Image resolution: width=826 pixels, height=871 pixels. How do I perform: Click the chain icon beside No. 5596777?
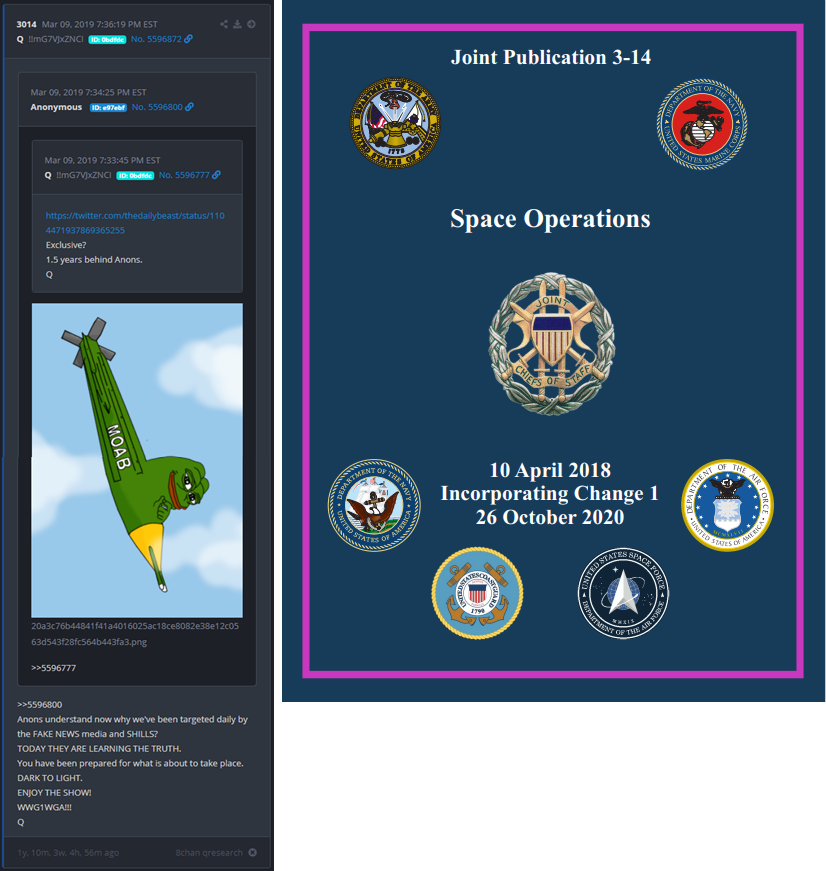(x=216, y=175)
